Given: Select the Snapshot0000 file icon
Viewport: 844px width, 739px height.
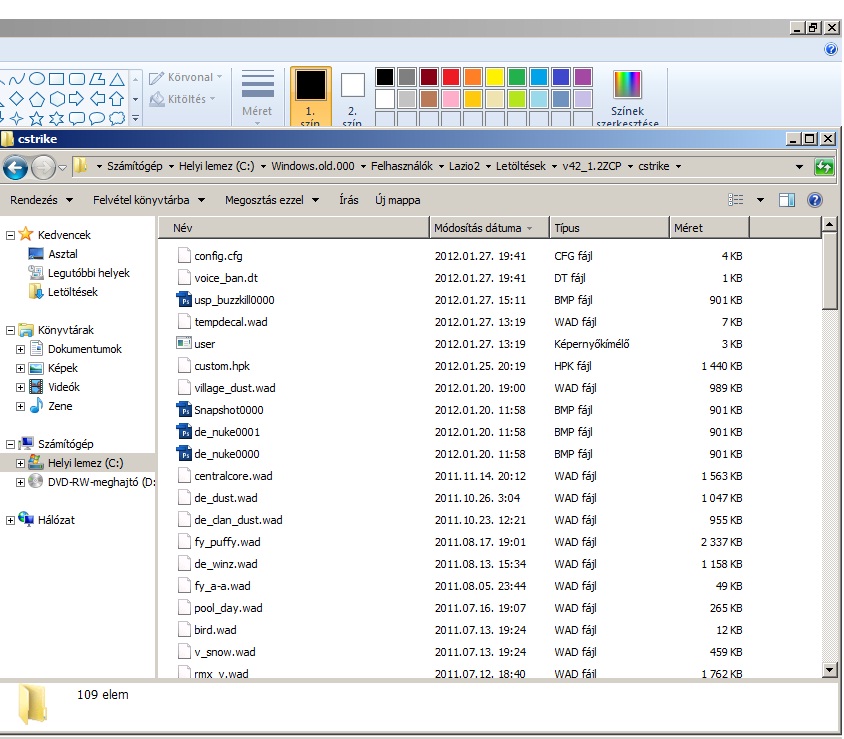Looking at the screenshot, I should click(x=184, y=410).
